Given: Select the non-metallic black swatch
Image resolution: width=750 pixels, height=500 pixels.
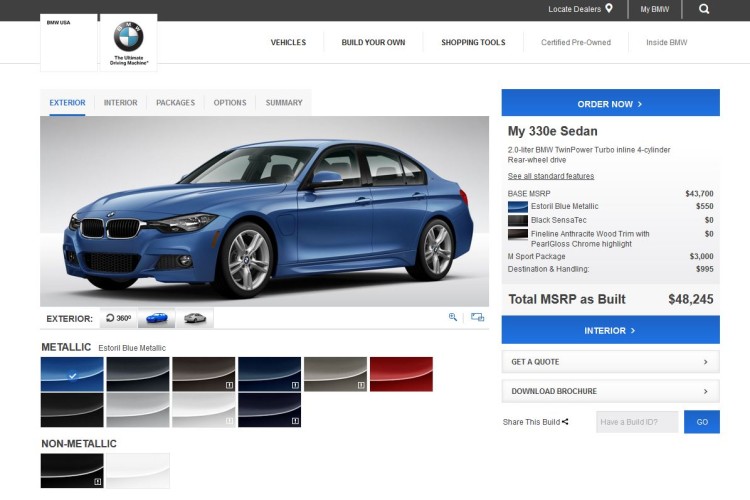Looking at the screenshot, I should tap(72, 471).
